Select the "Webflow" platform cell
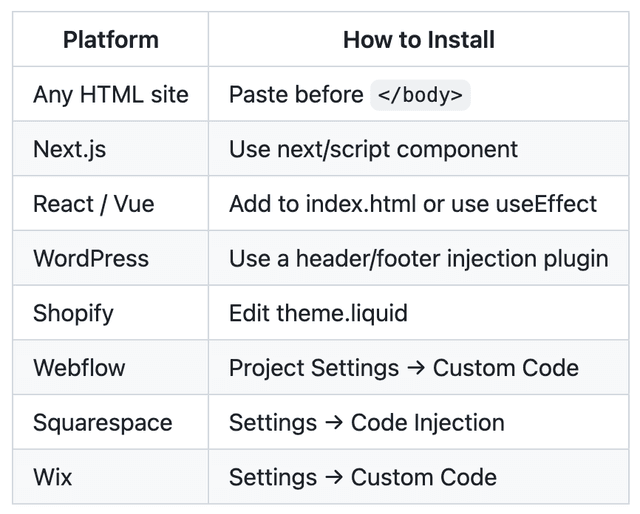Image resolution: width=640 pixels, height=514 pixels. 79,367
